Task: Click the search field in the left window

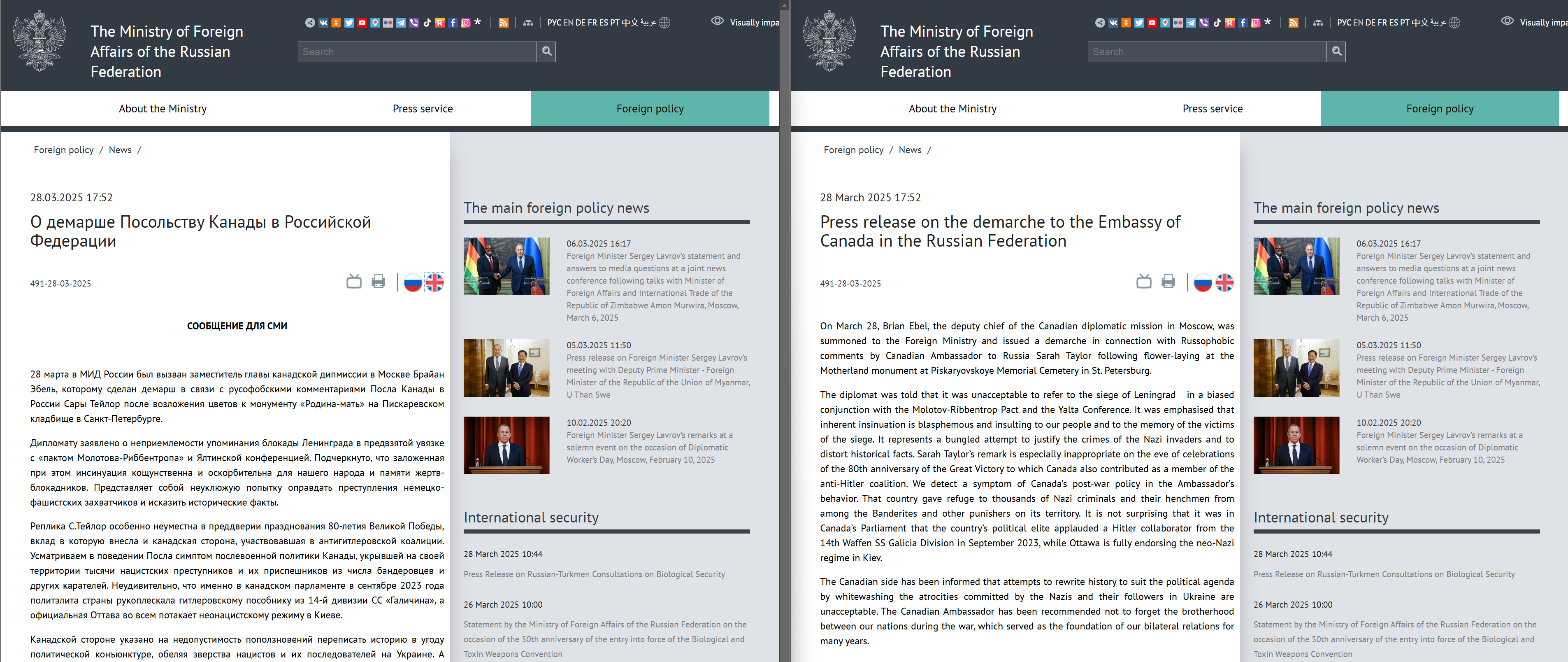Action: coord(417,52)
